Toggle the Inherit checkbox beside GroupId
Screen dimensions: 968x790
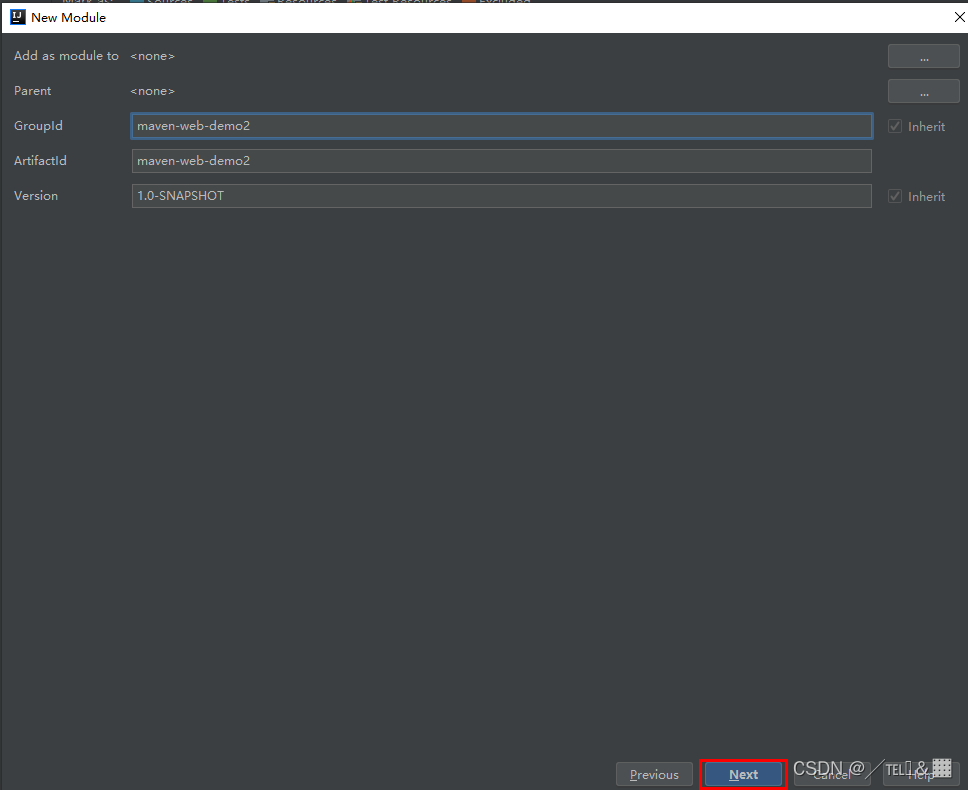click(x=895, y=126)
